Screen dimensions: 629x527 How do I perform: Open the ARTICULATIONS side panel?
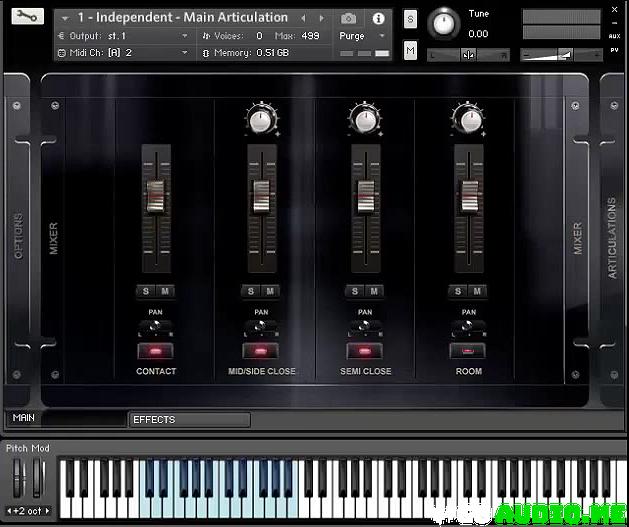[612, 238]
